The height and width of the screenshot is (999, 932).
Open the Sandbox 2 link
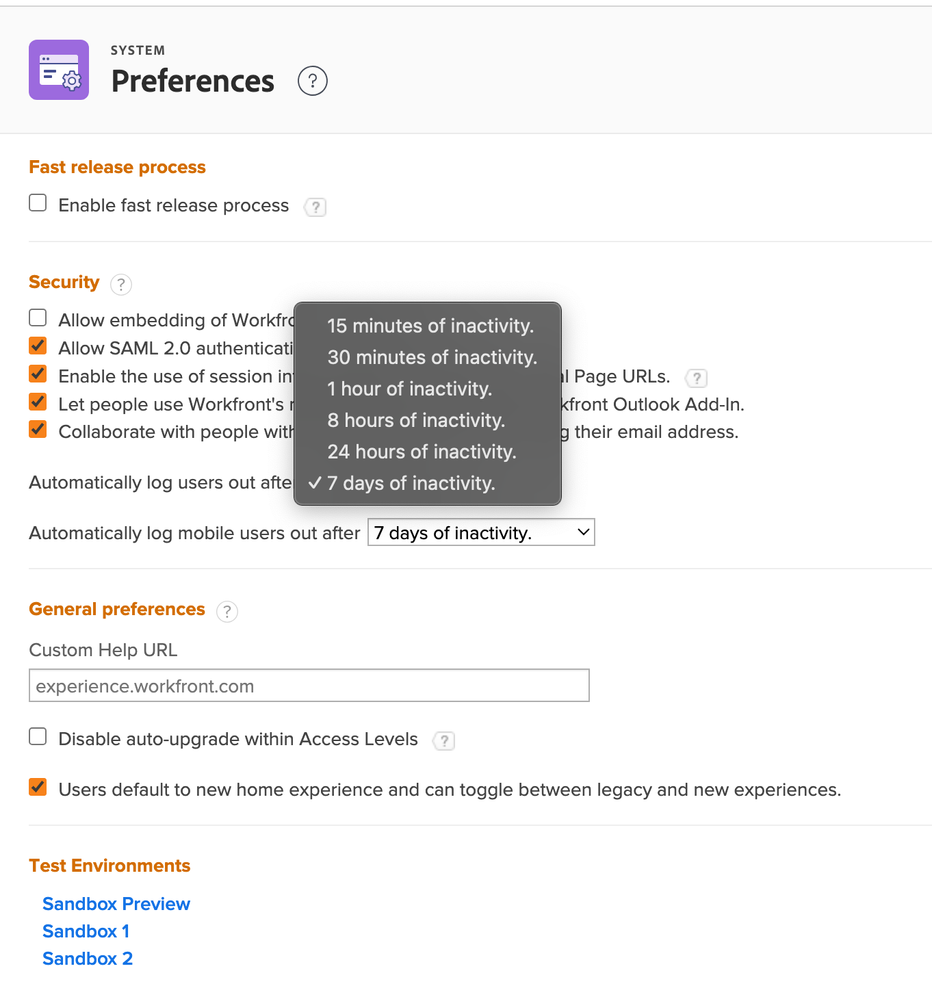tap(87, 959)
